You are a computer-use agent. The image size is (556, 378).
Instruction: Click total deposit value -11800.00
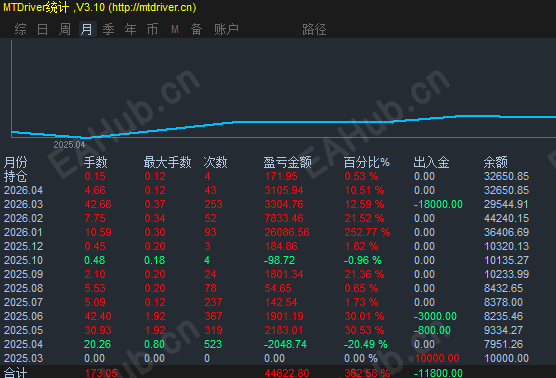[x=438, y=373]
